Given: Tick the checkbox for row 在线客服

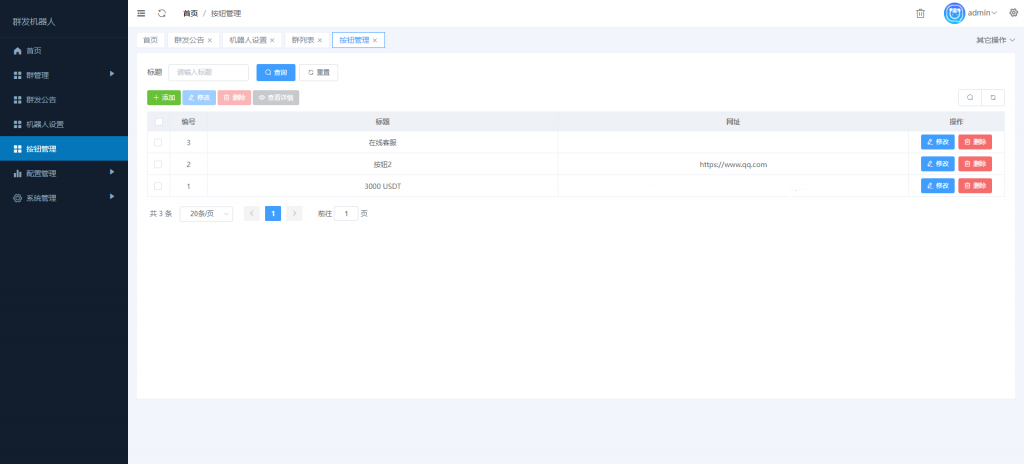Looking at the screenshot, I should pos(158,142).
